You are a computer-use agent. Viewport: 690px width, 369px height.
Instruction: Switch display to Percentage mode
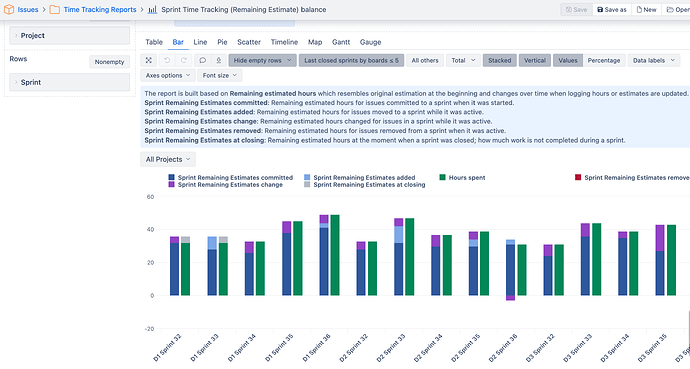(x=604, y=60)
